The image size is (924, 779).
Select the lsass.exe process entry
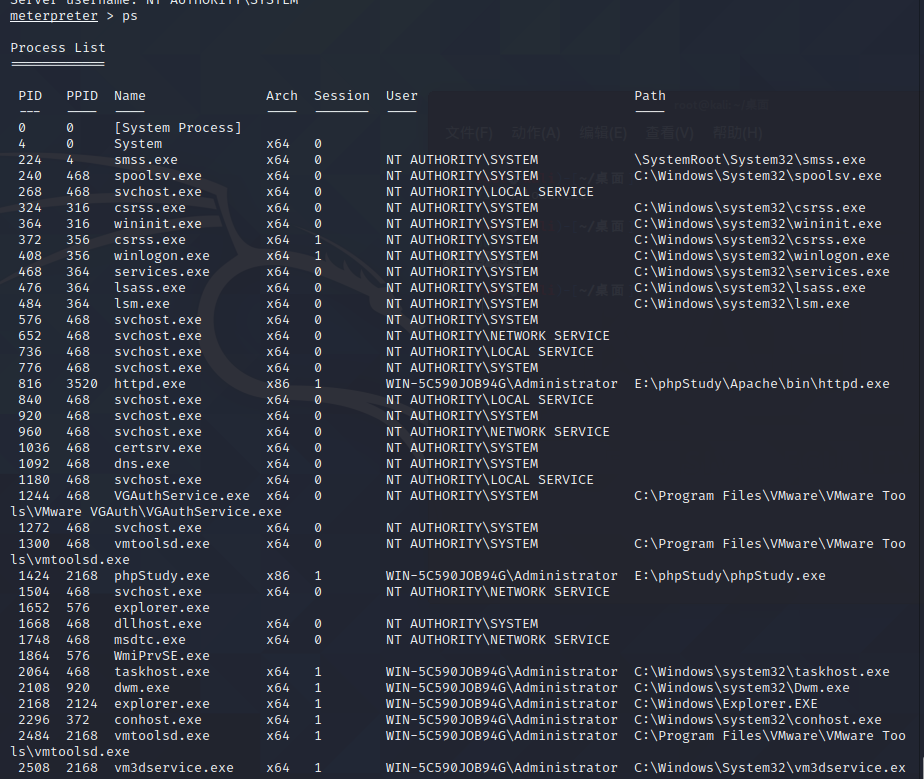tap(149, 287)
